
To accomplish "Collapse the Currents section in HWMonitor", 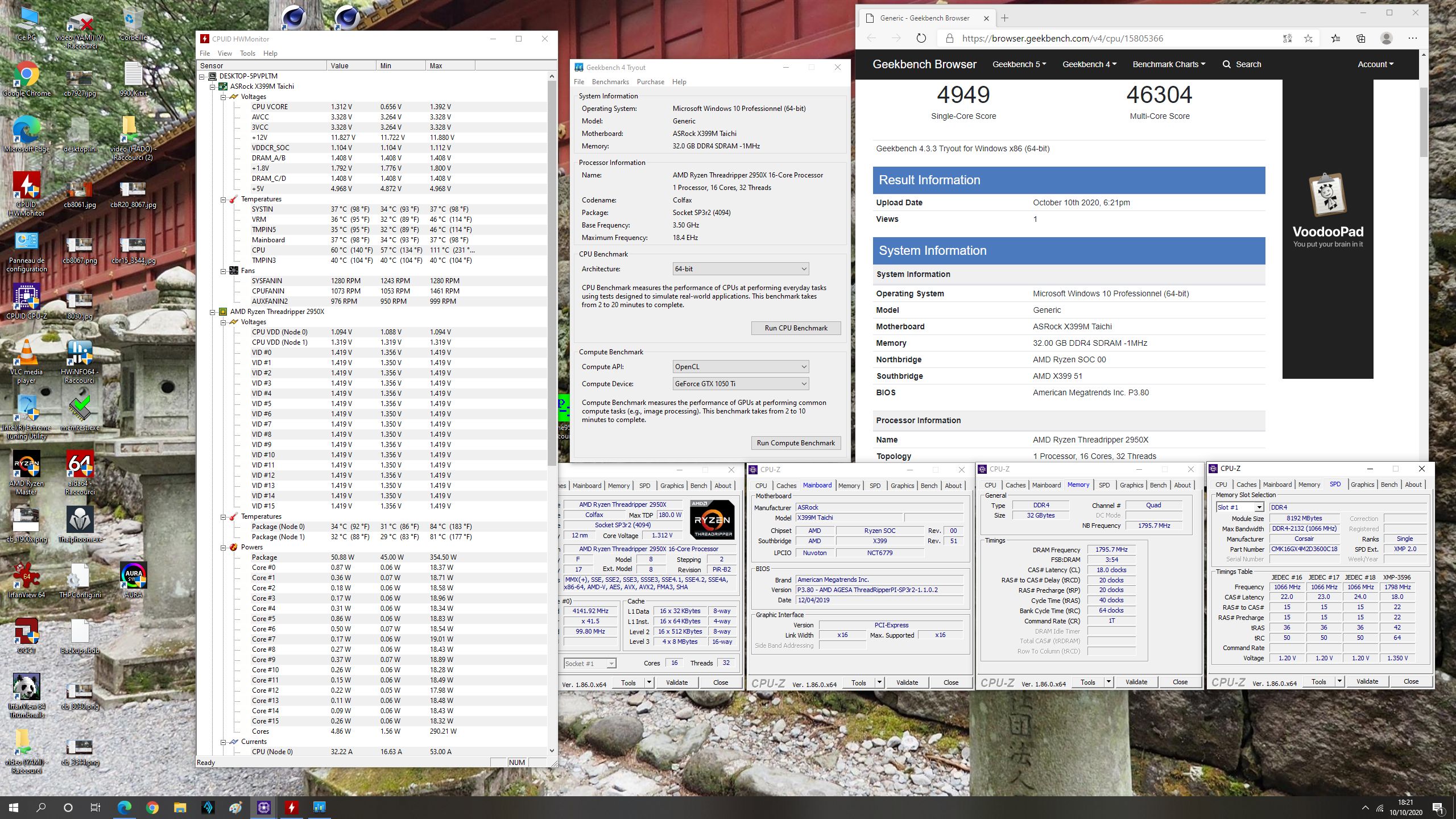I will (223, 742).
